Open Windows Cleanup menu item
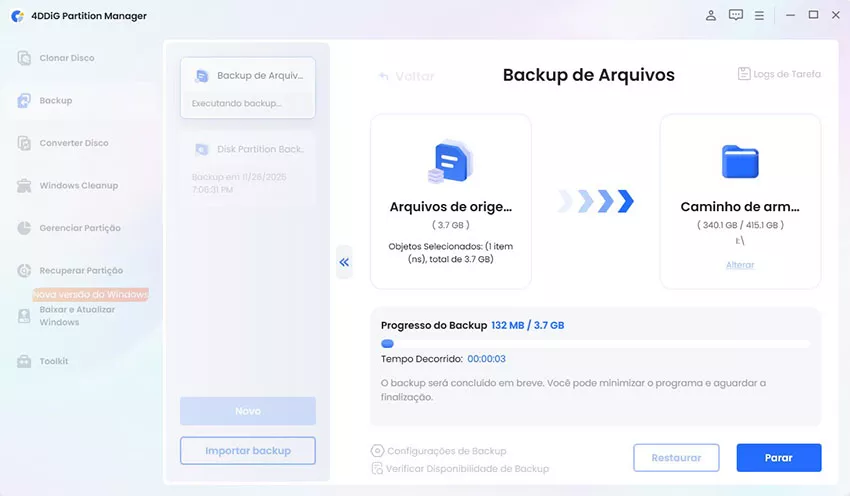The image size is (850, 496). [79, 185]
